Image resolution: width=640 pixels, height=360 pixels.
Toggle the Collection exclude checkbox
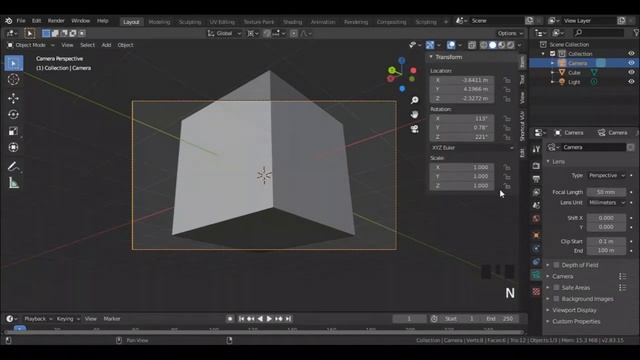[553, 53]
